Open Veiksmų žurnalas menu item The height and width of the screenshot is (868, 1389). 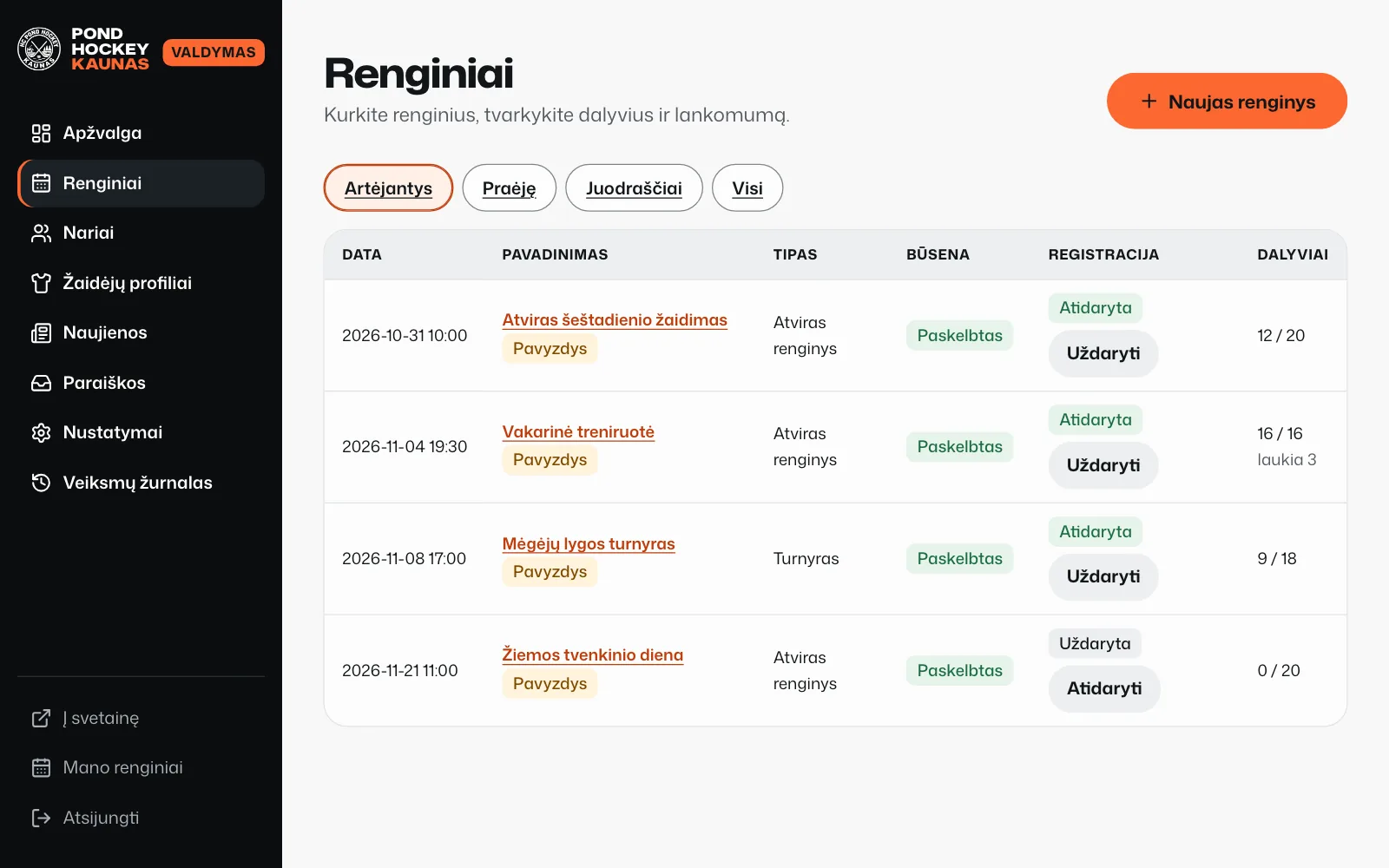click(x=141, y=483)
